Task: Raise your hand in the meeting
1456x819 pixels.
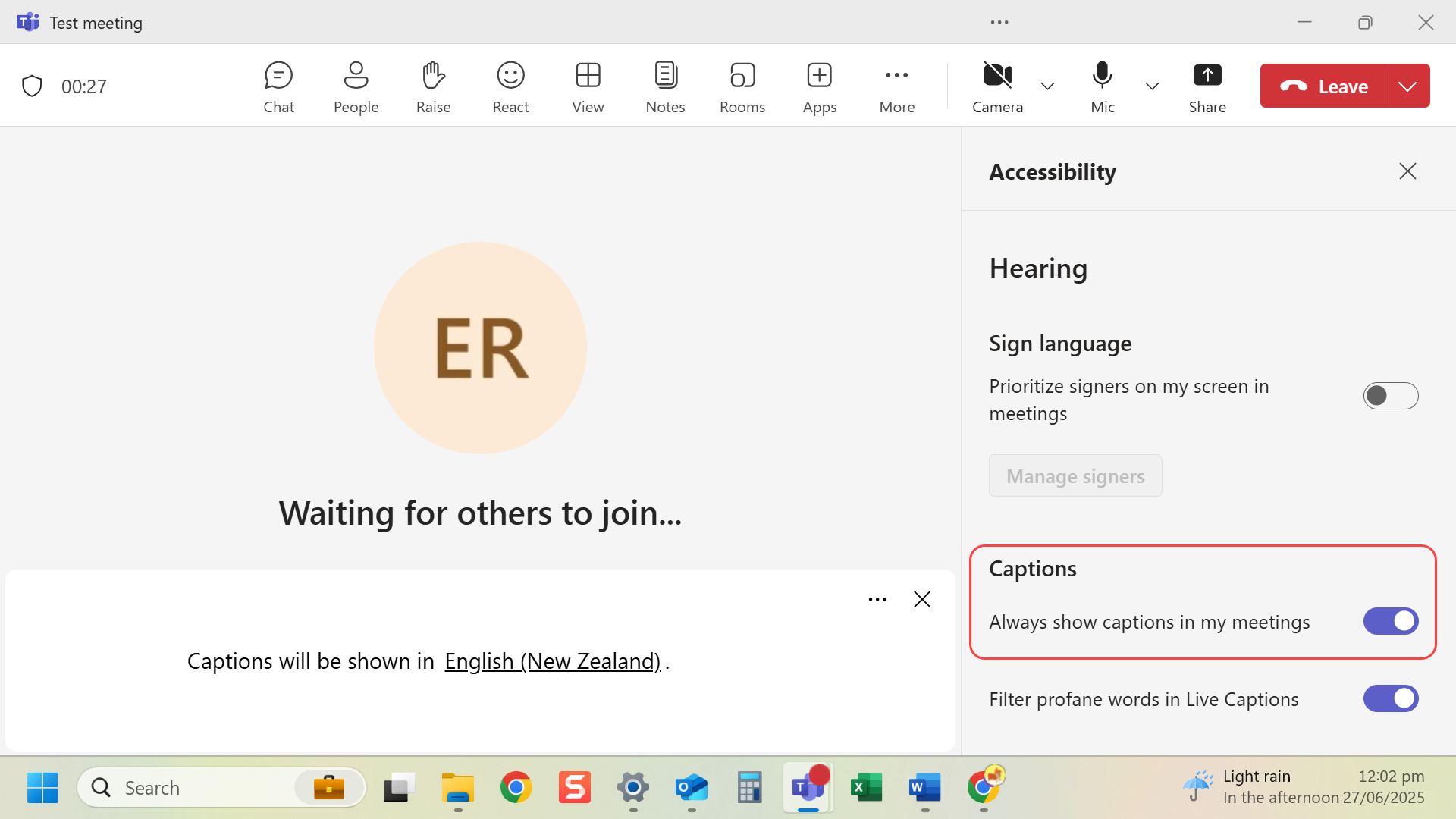Action: [433, 87]
